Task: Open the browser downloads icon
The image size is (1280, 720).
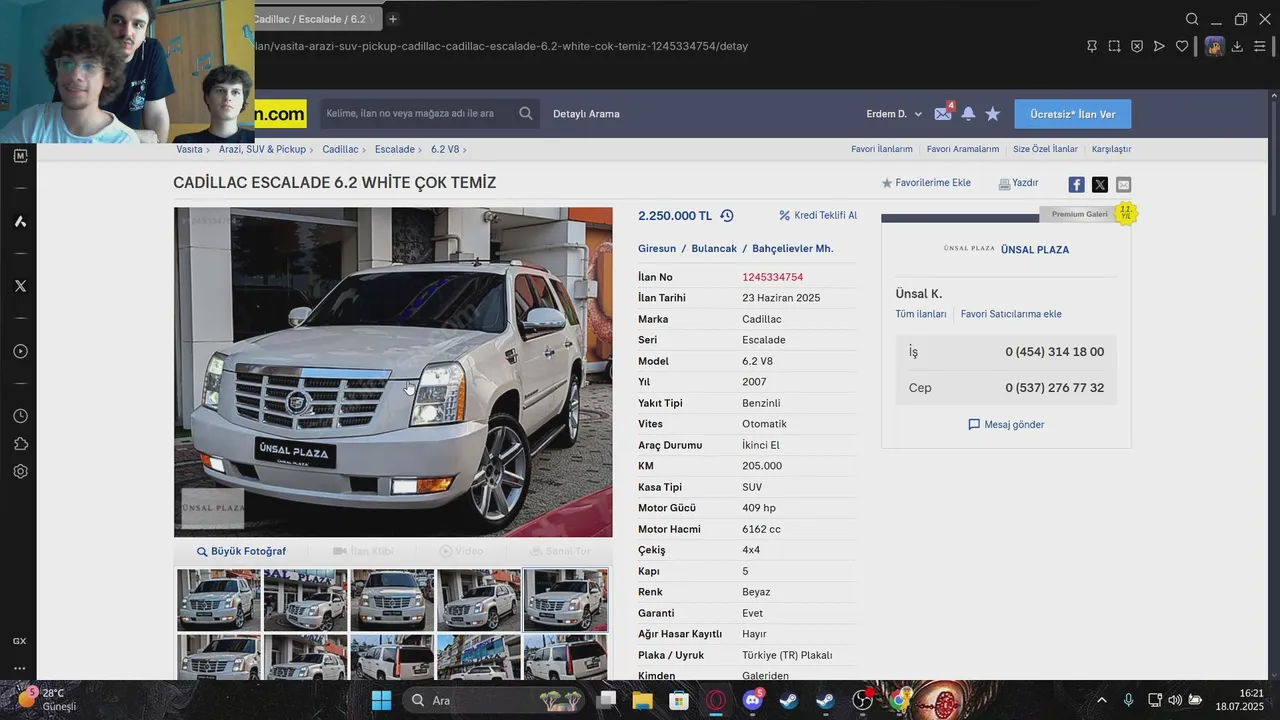Action: pos(1237,46)
